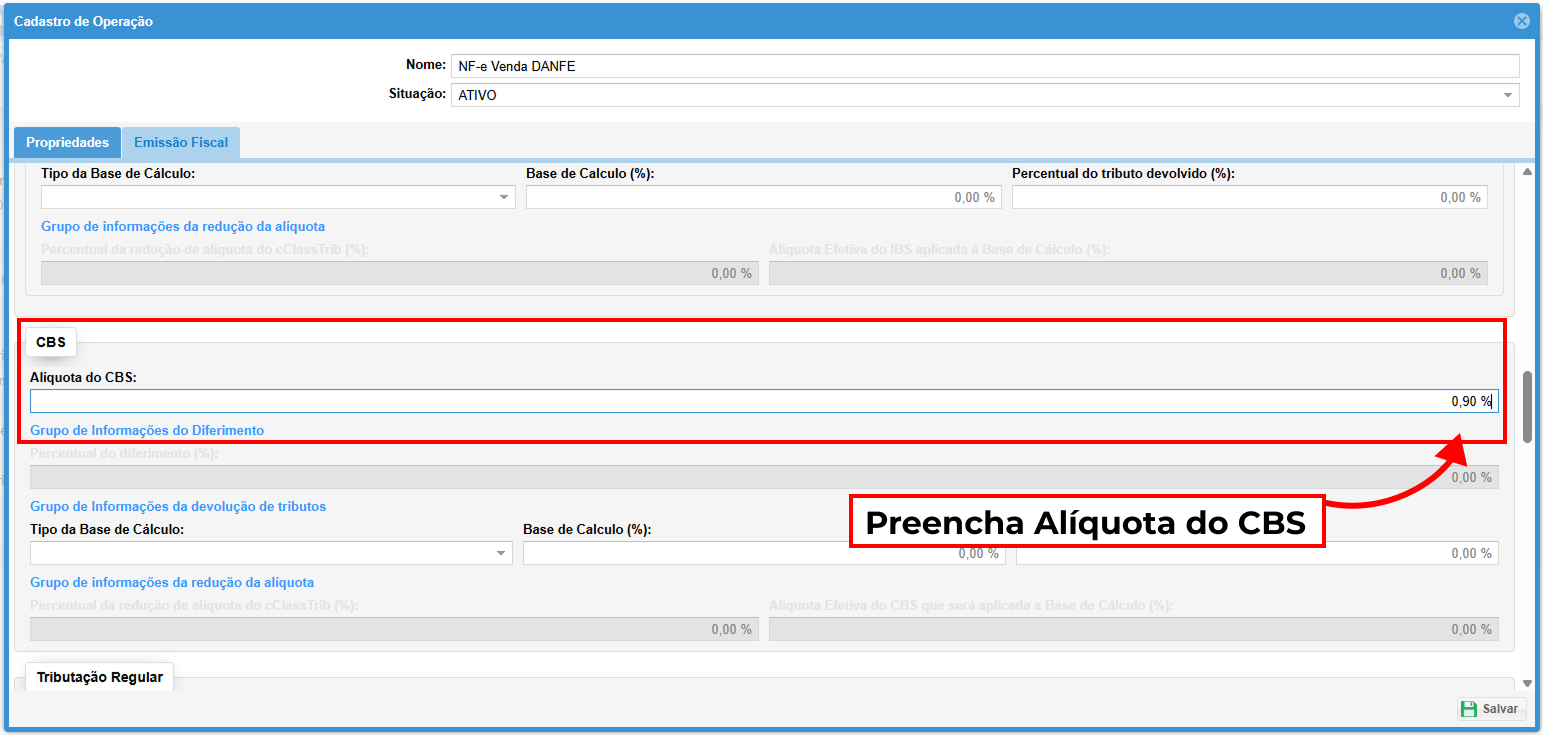Screen dimensions: 1543x735
Task: Click the Grupo de Informações do Diferimento heading
Action: click(147, 430)
